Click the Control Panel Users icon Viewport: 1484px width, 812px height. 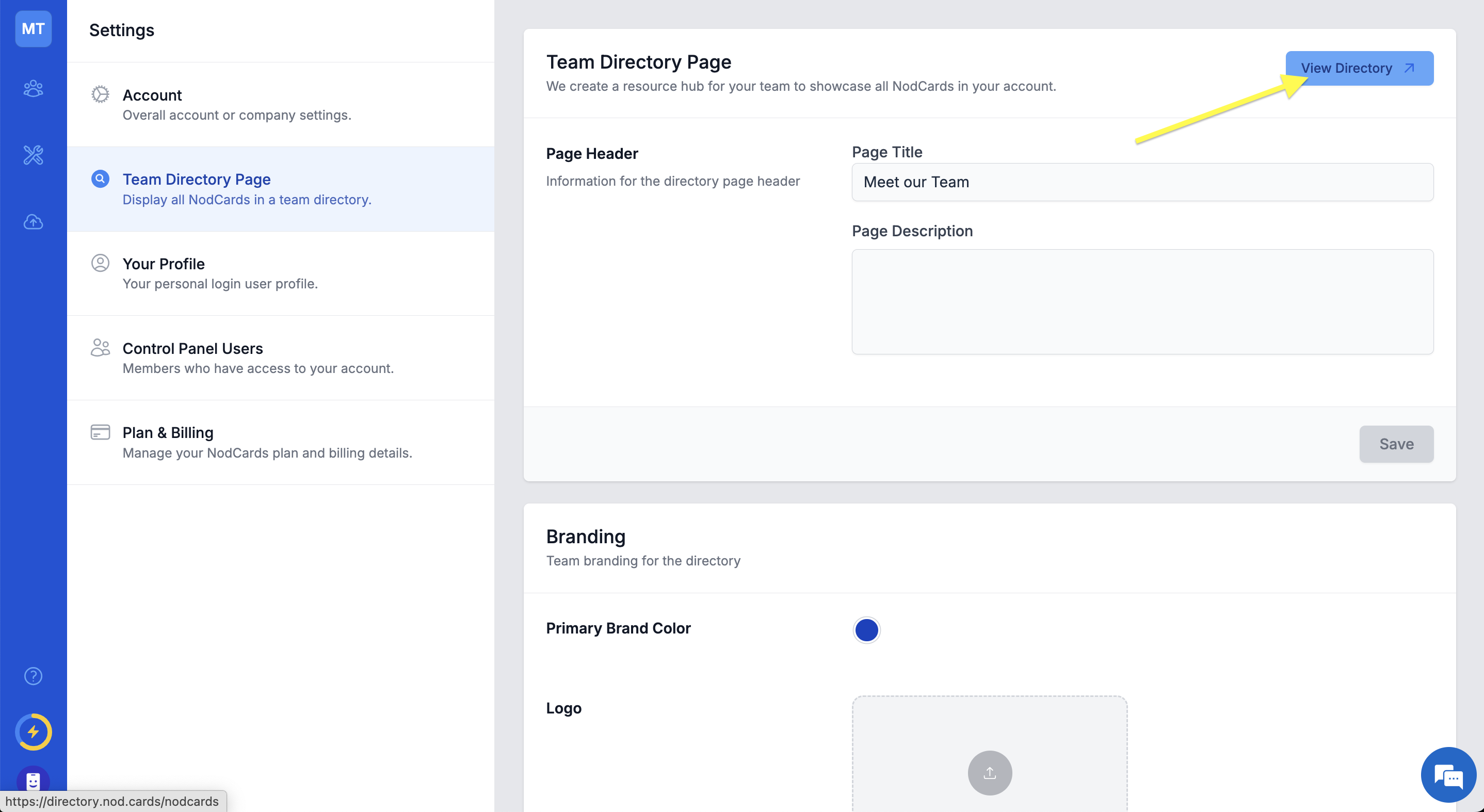click(100, 347)
